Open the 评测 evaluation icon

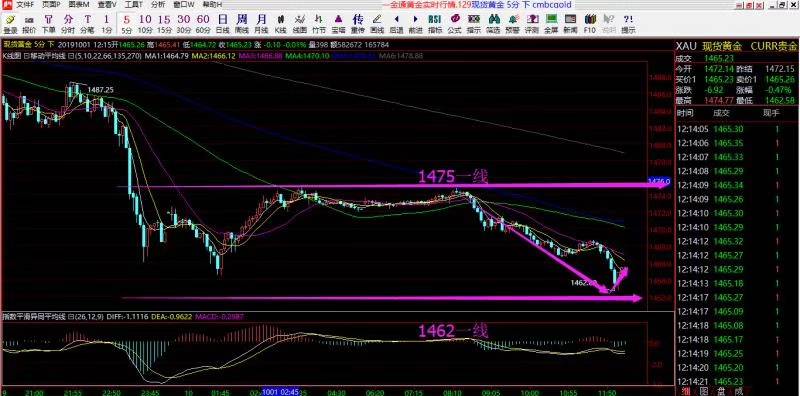(531, 23)
